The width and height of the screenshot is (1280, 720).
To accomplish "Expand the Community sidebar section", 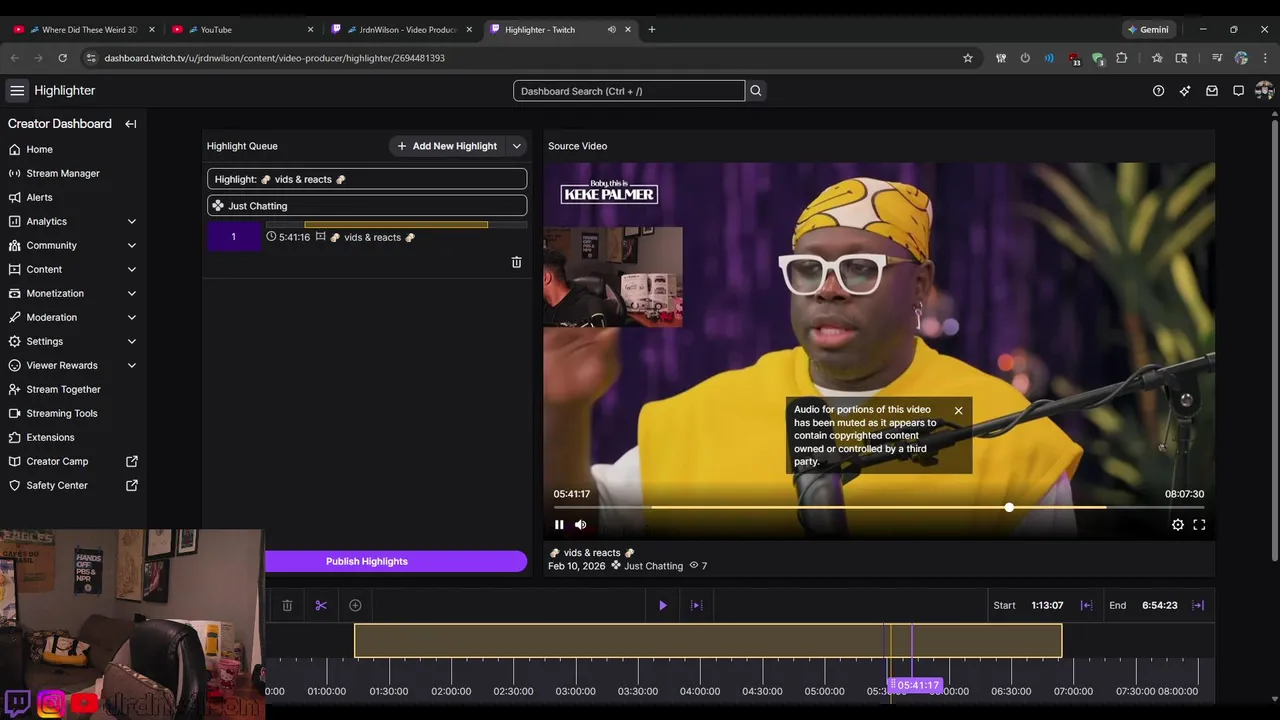I will (132, 245).
